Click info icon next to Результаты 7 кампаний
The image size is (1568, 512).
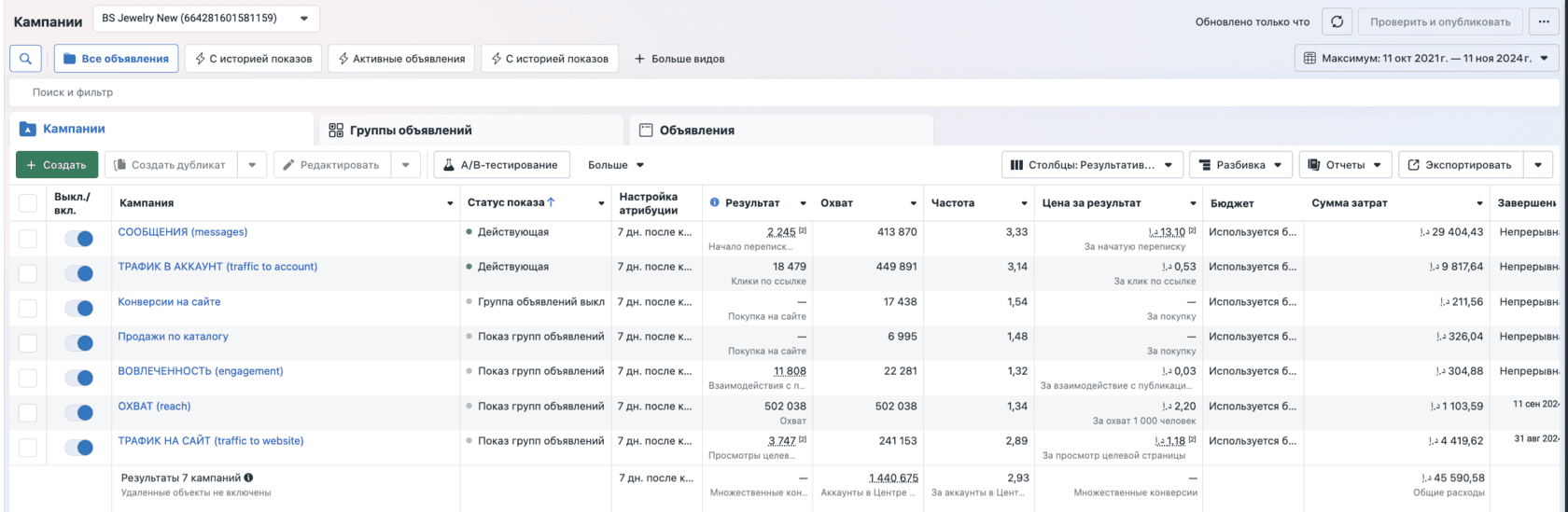tap(248, 477)
